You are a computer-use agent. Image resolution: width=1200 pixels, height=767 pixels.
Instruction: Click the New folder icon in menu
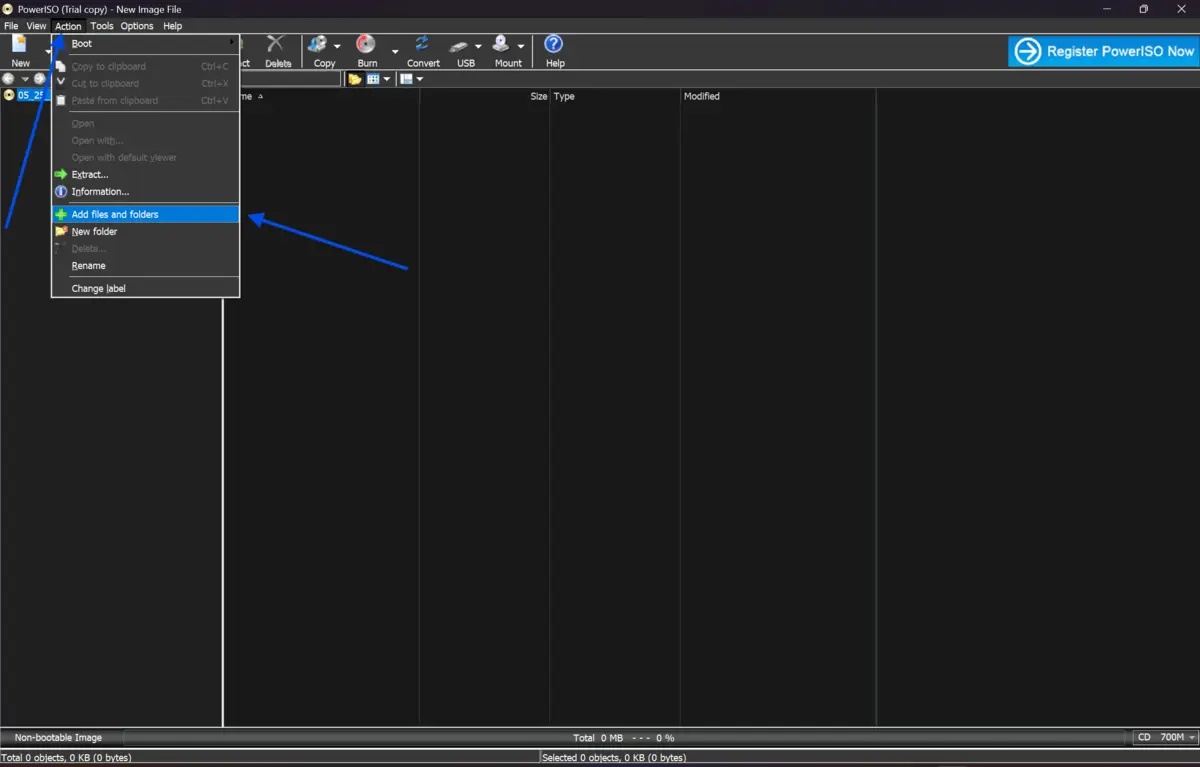61,231
